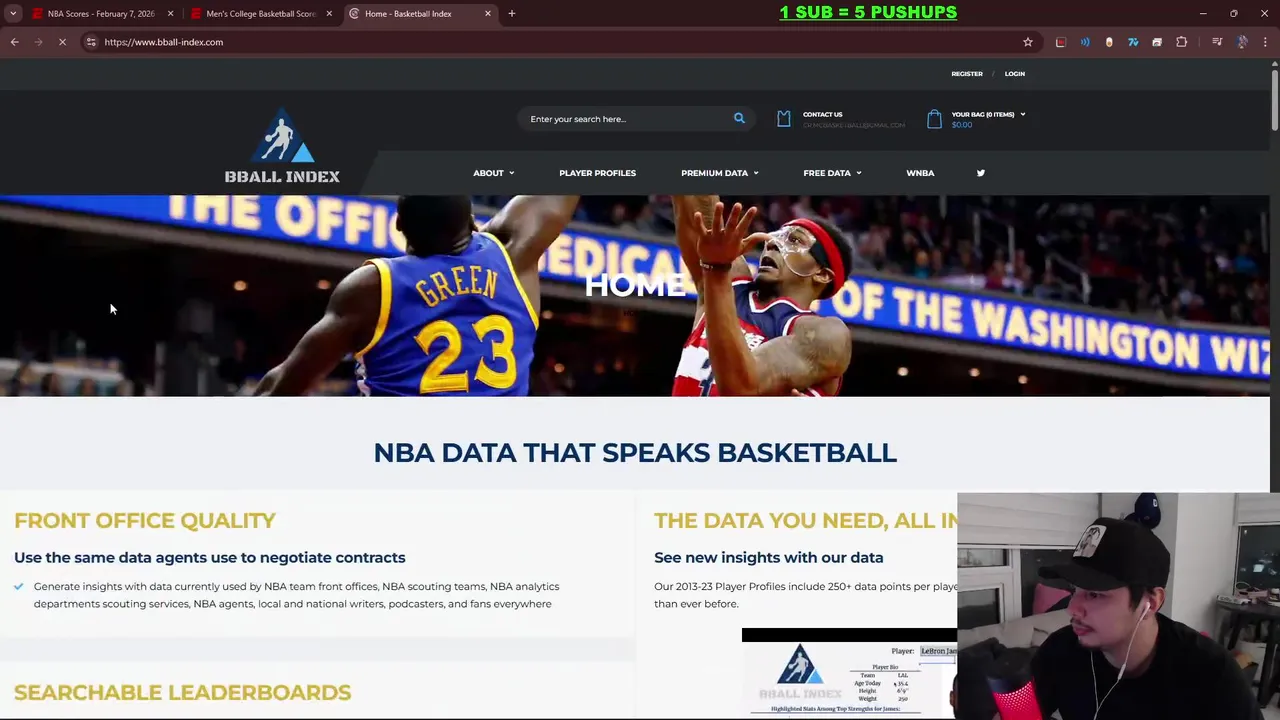Open the extensions puzzle piece menu

tap(1182, 42)
